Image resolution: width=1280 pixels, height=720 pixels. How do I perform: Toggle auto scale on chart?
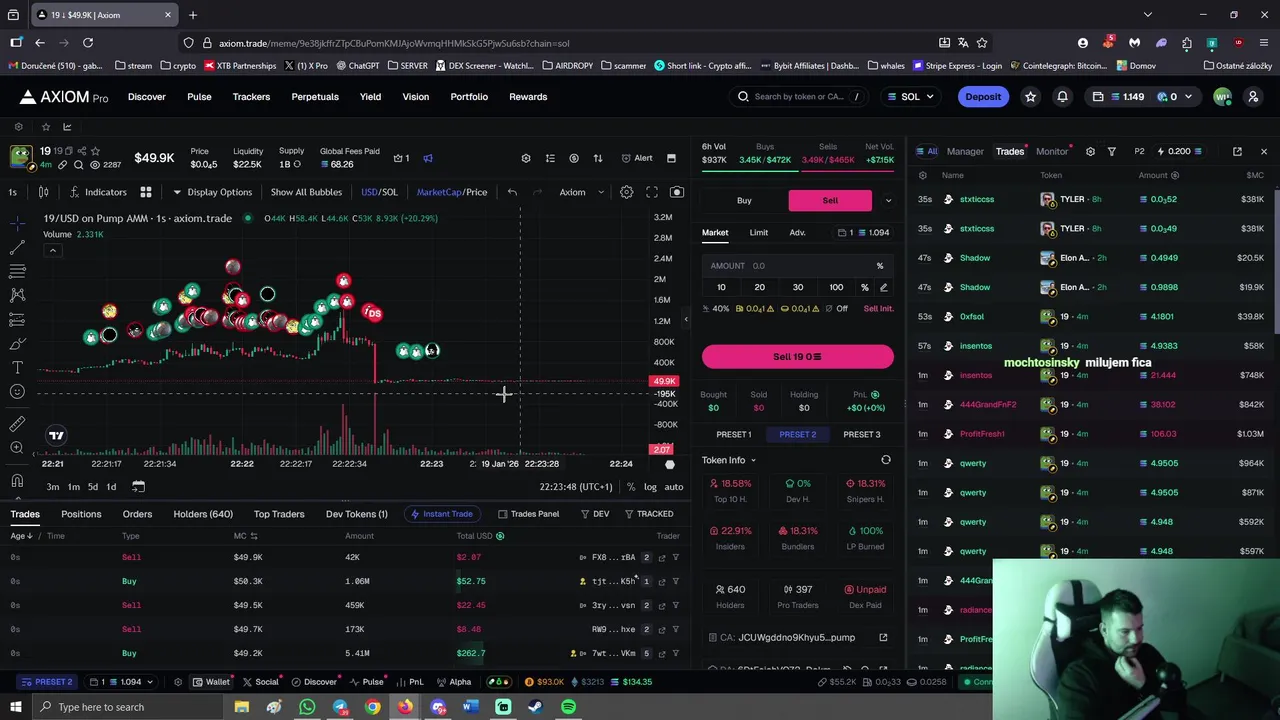674,487
